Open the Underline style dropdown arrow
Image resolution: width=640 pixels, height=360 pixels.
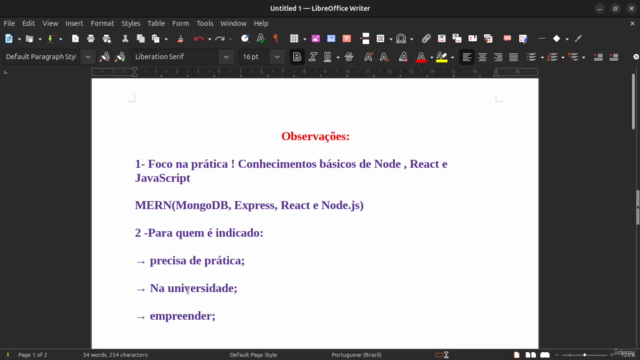coord(338,58)
